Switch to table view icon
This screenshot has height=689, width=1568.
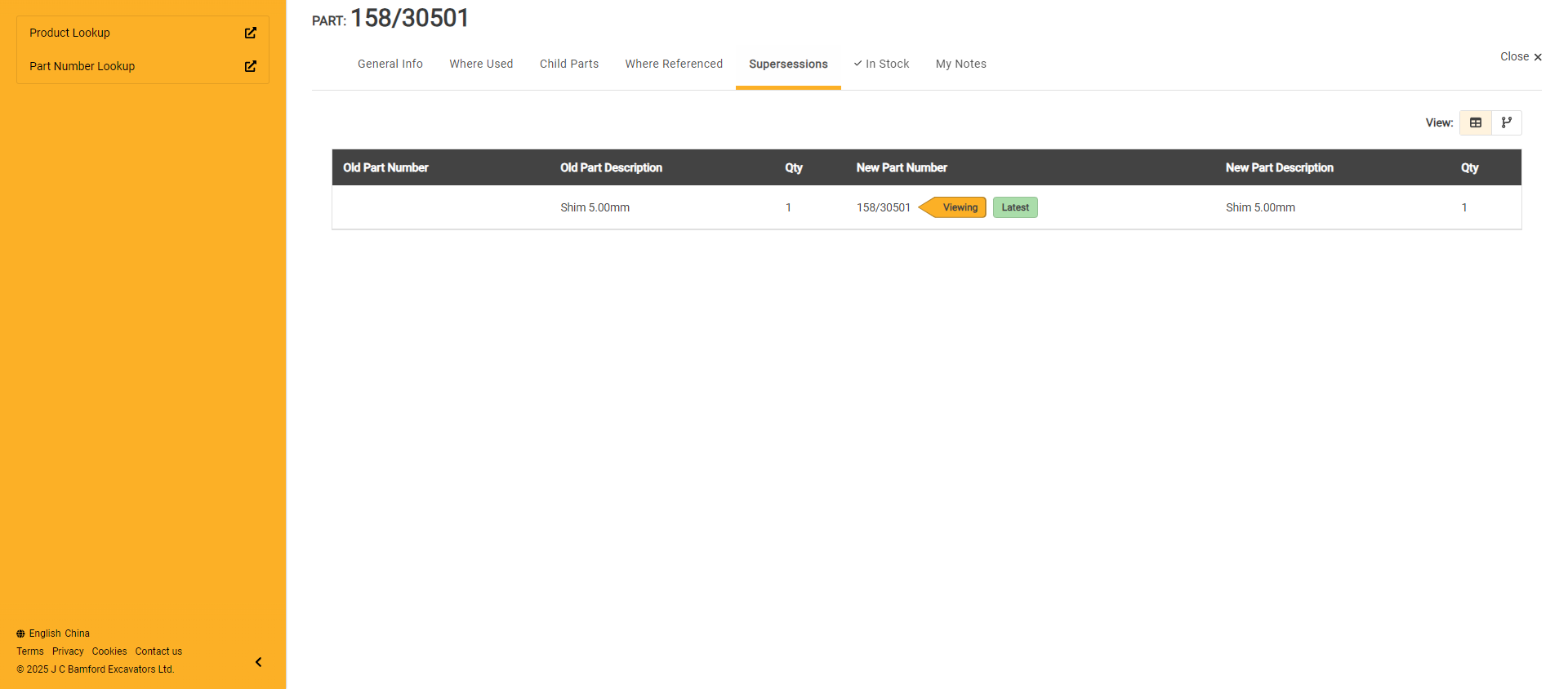(x=1475, y=122)
